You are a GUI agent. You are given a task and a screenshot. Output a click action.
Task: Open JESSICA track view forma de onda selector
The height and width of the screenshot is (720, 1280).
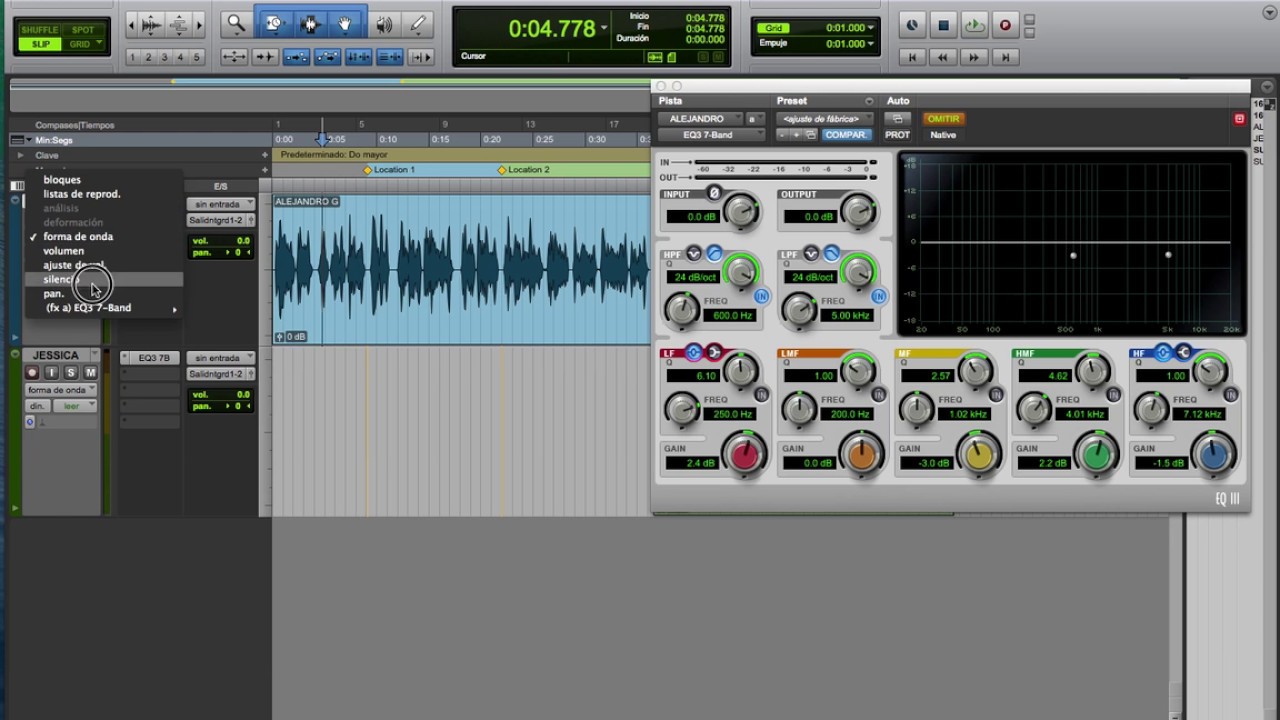tap(61, 390)
